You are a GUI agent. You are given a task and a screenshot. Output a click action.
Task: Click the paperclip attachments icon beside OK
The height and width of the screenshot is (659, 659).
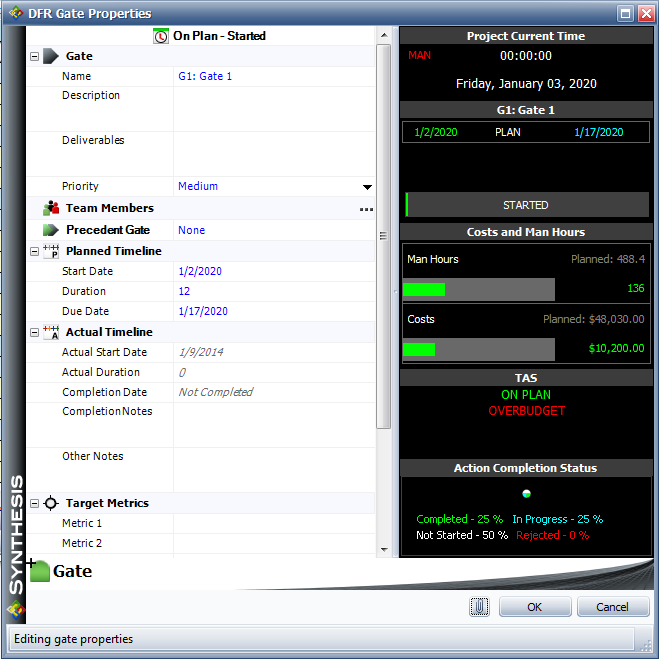point(479,606)
